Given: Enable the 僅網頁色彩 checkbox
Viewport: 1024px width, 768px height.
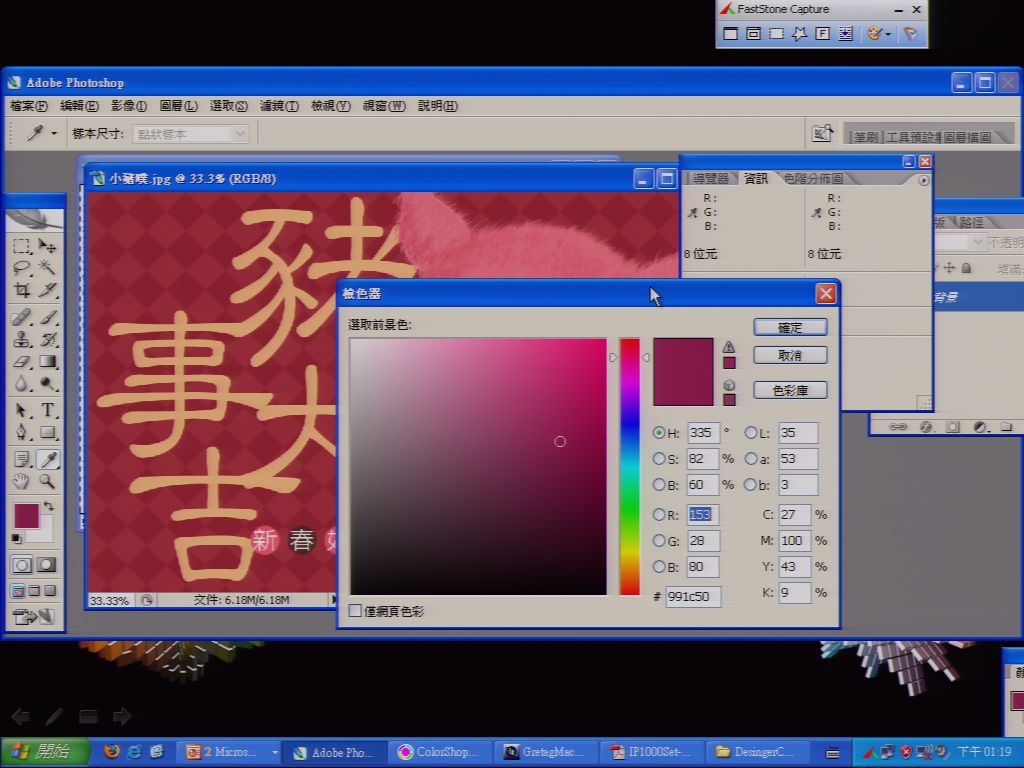Looking at the screenshot, I should pos(355,611).
